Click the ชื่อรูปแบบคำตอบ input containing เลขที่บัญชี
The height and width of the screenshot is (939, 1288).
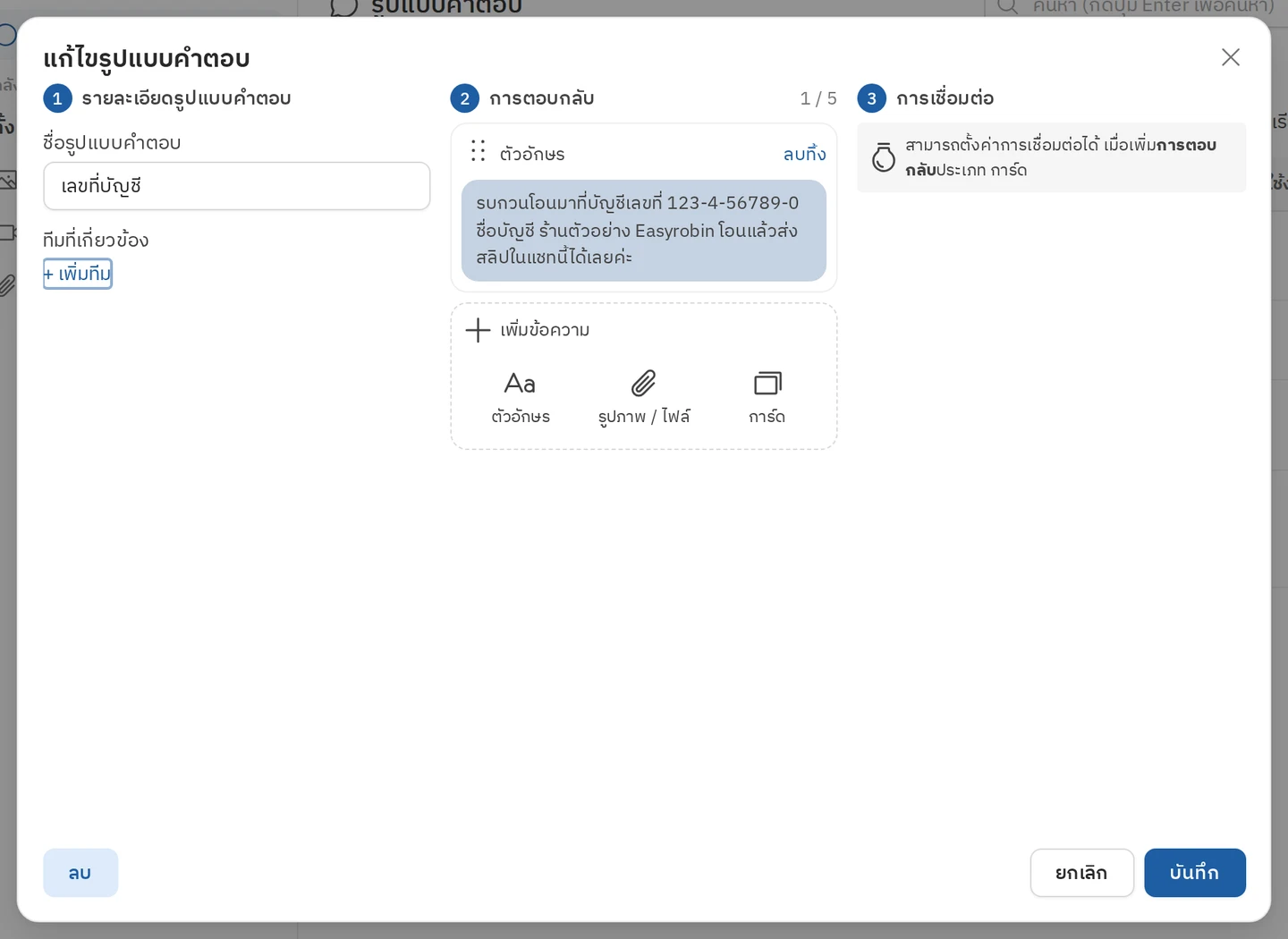coord(237,186)
